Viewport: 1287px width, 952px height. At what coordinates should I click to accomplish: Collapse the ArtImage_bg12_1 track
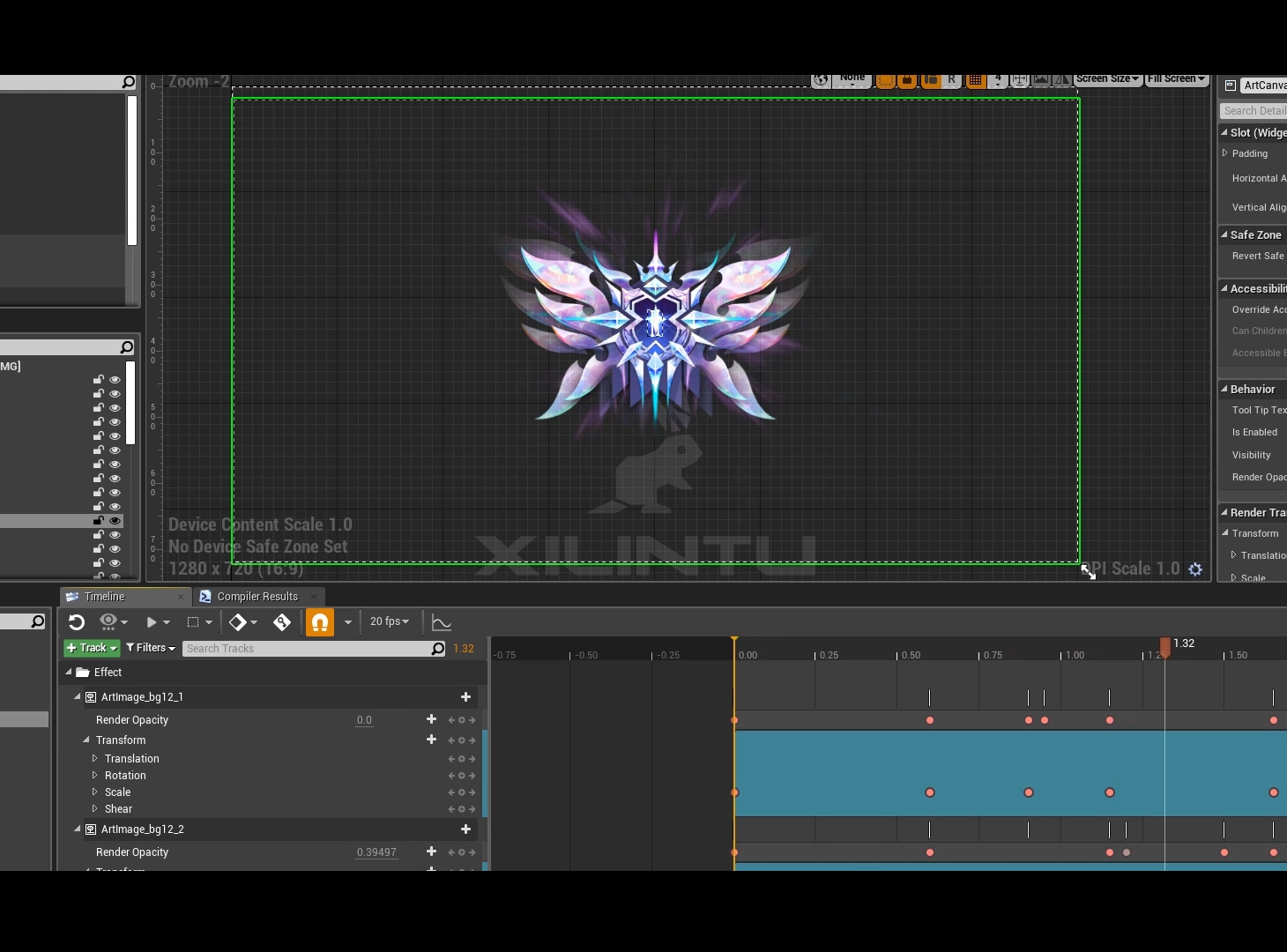pyautogui.click(x=78, y=696)
